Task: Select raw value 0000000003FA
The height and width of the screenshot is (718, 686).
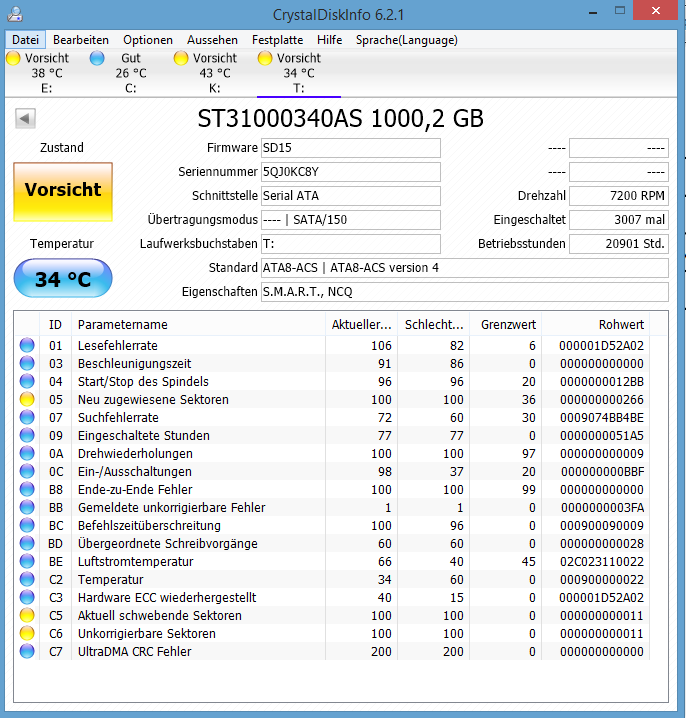Action: [x=602, y=507]
